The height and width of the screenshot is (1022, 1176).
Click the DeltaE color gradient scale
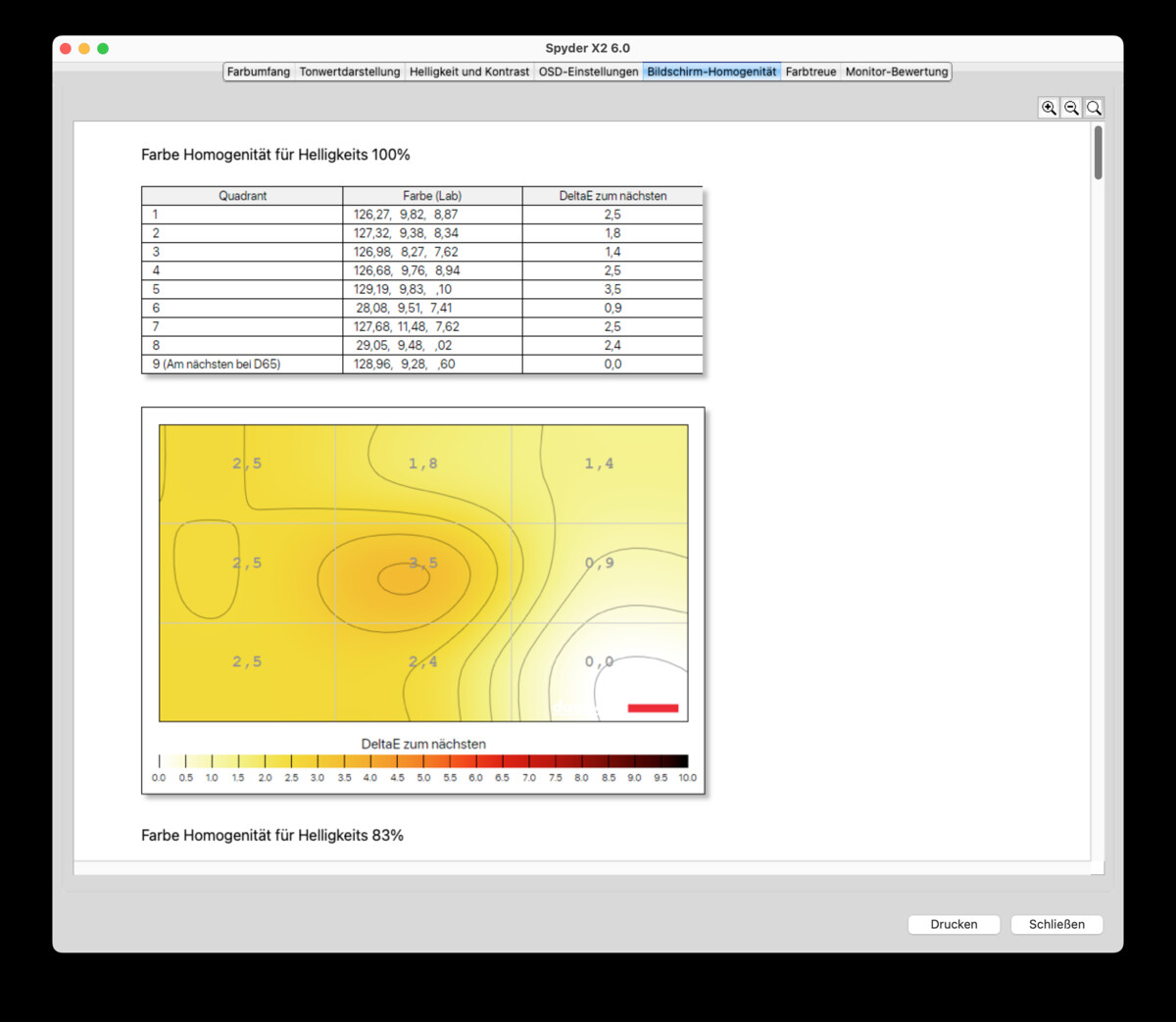click(421, 760)
